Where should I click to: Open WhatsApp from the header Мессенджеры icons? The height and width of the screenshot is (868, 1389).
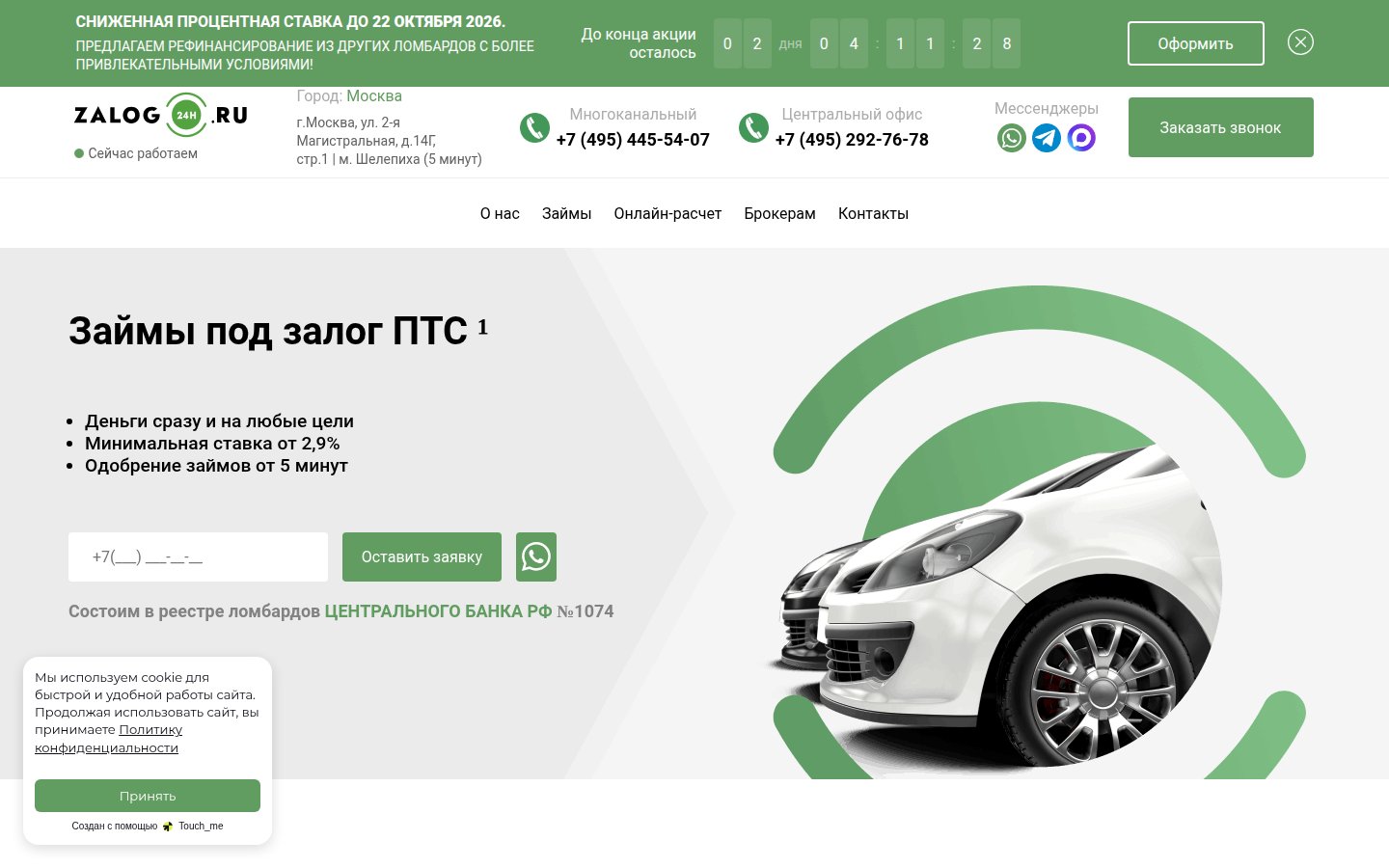pyautogui.click(x=1012, y=138)
